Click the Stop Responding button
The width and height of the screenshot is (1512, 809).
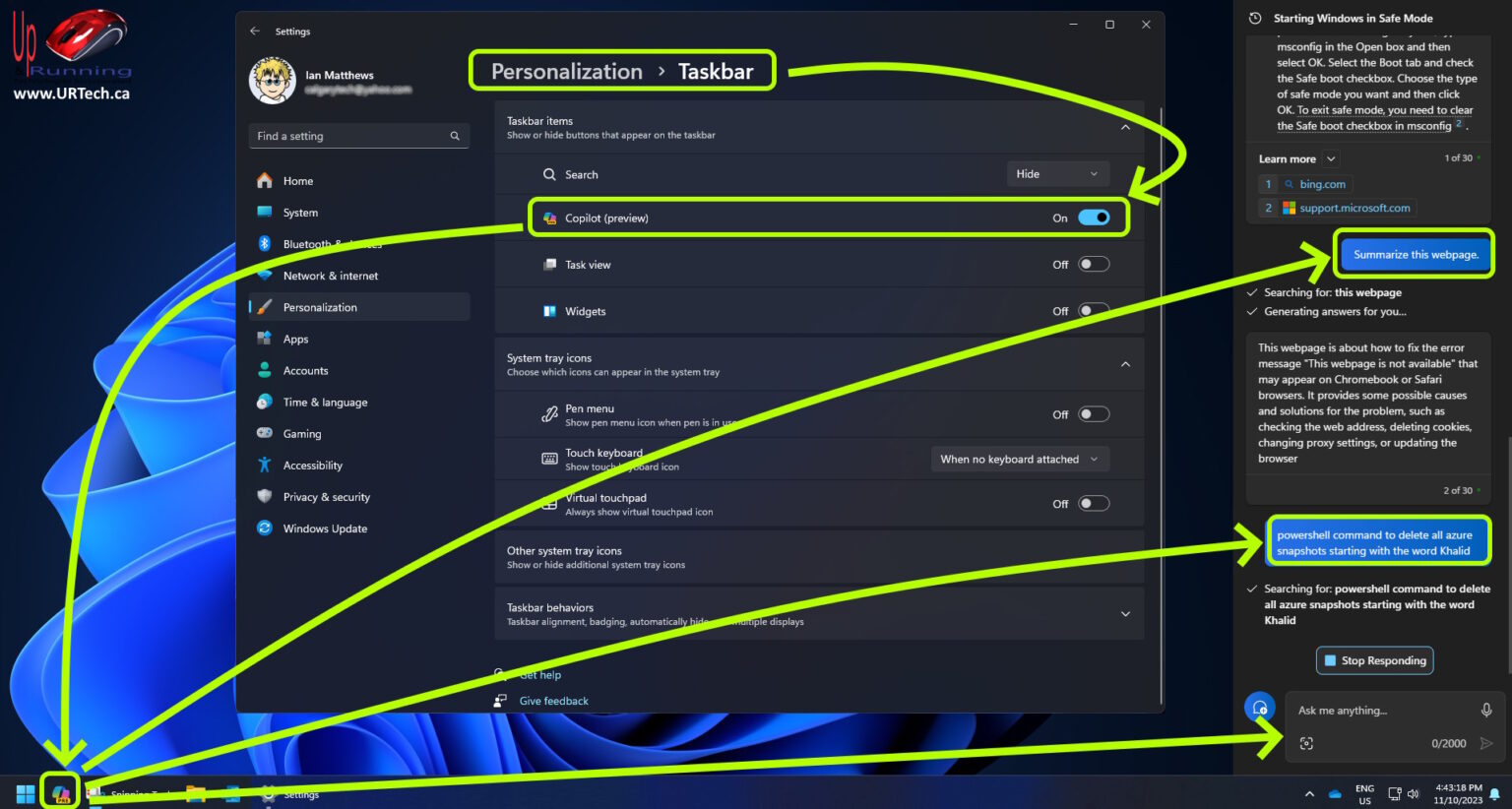point(1374,660)
